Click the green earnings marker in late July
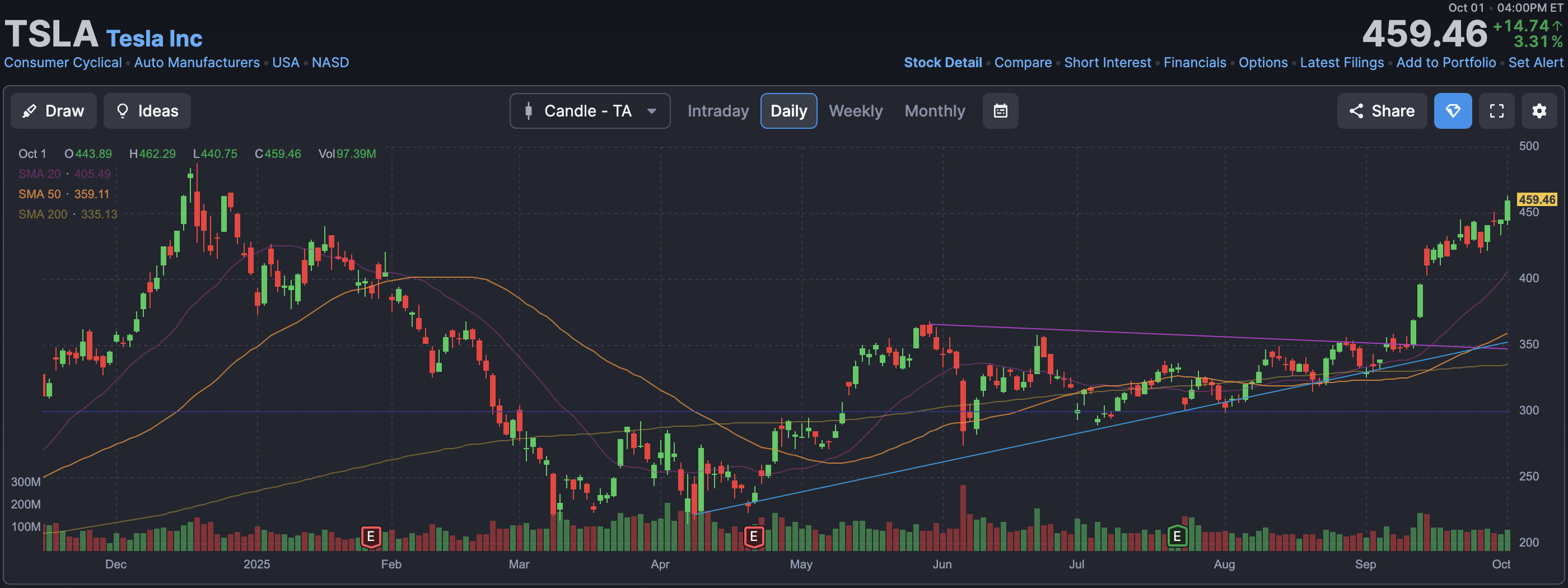1568x588 pixels. (x=1177, y=536)
